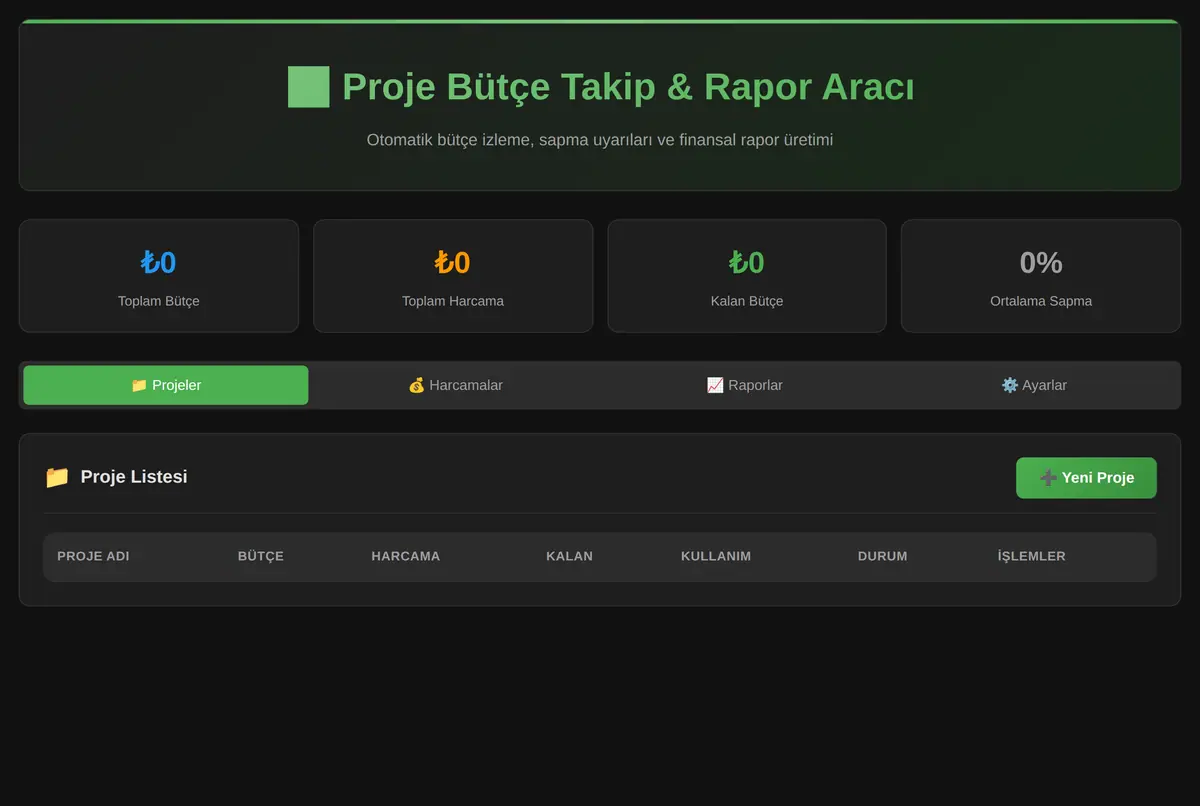Select the Ortalama Sapma summary card
The width and height of the screenshot is (1200, 806).
(1041, 276)
